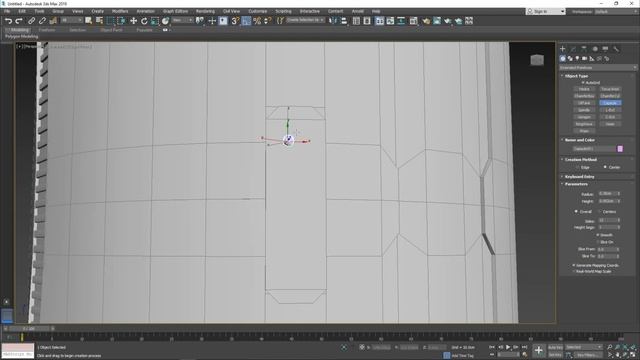Image resolution: width=640 pixels, height=360 pixels.
Task: Select the Cameras category icon
Action: click(584, 59)
